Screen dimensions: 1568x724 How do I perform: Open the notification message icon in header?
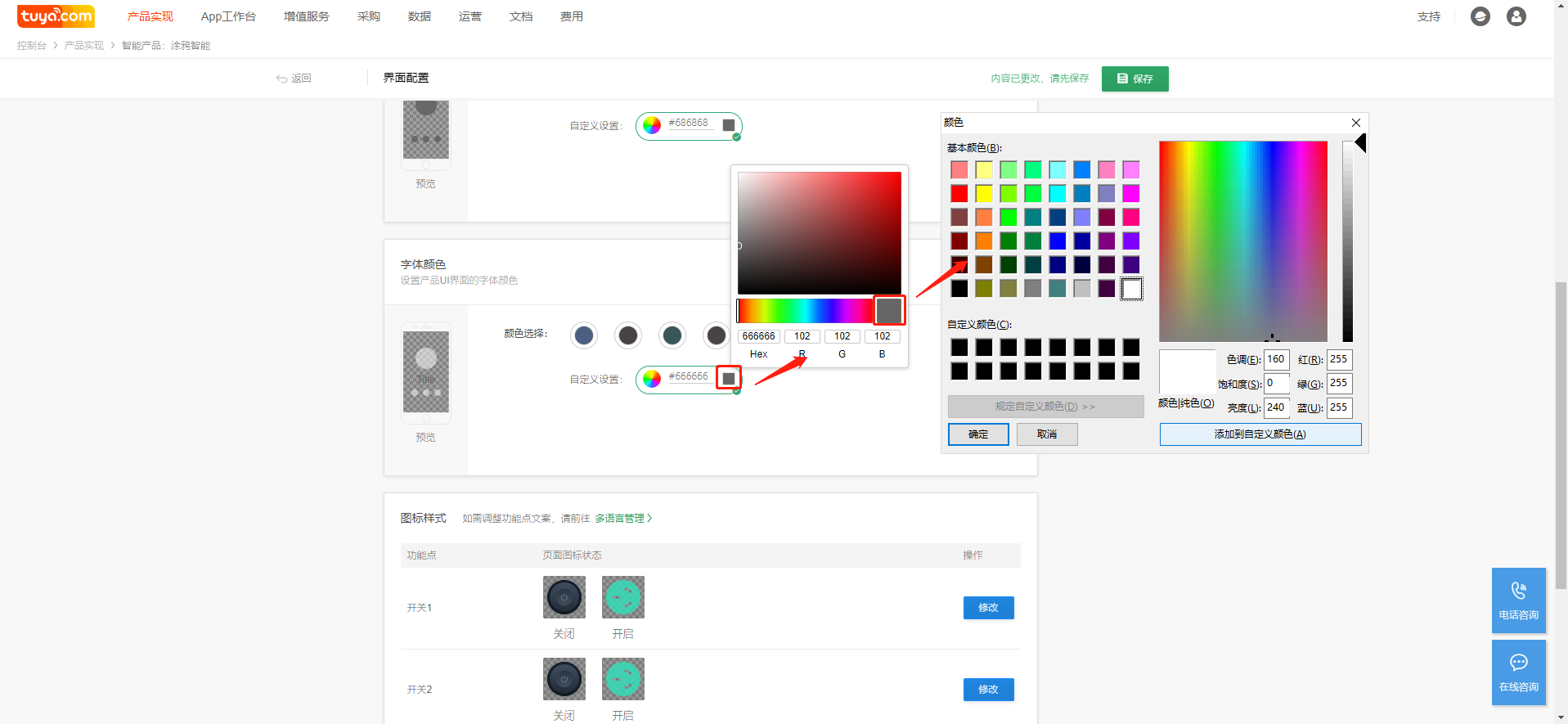1480,16
